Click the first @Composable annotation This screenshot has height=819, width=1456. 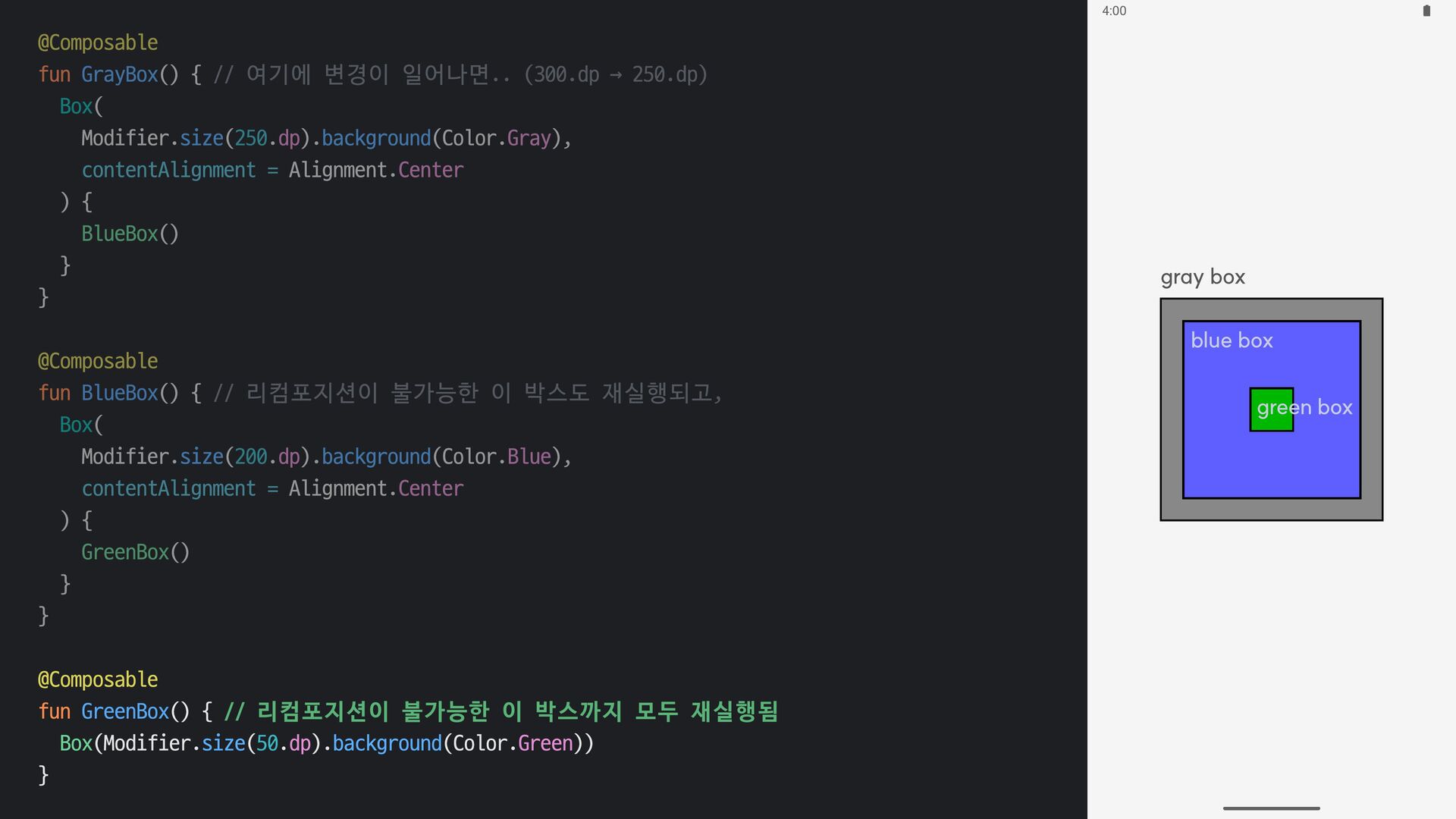point(98,42)
